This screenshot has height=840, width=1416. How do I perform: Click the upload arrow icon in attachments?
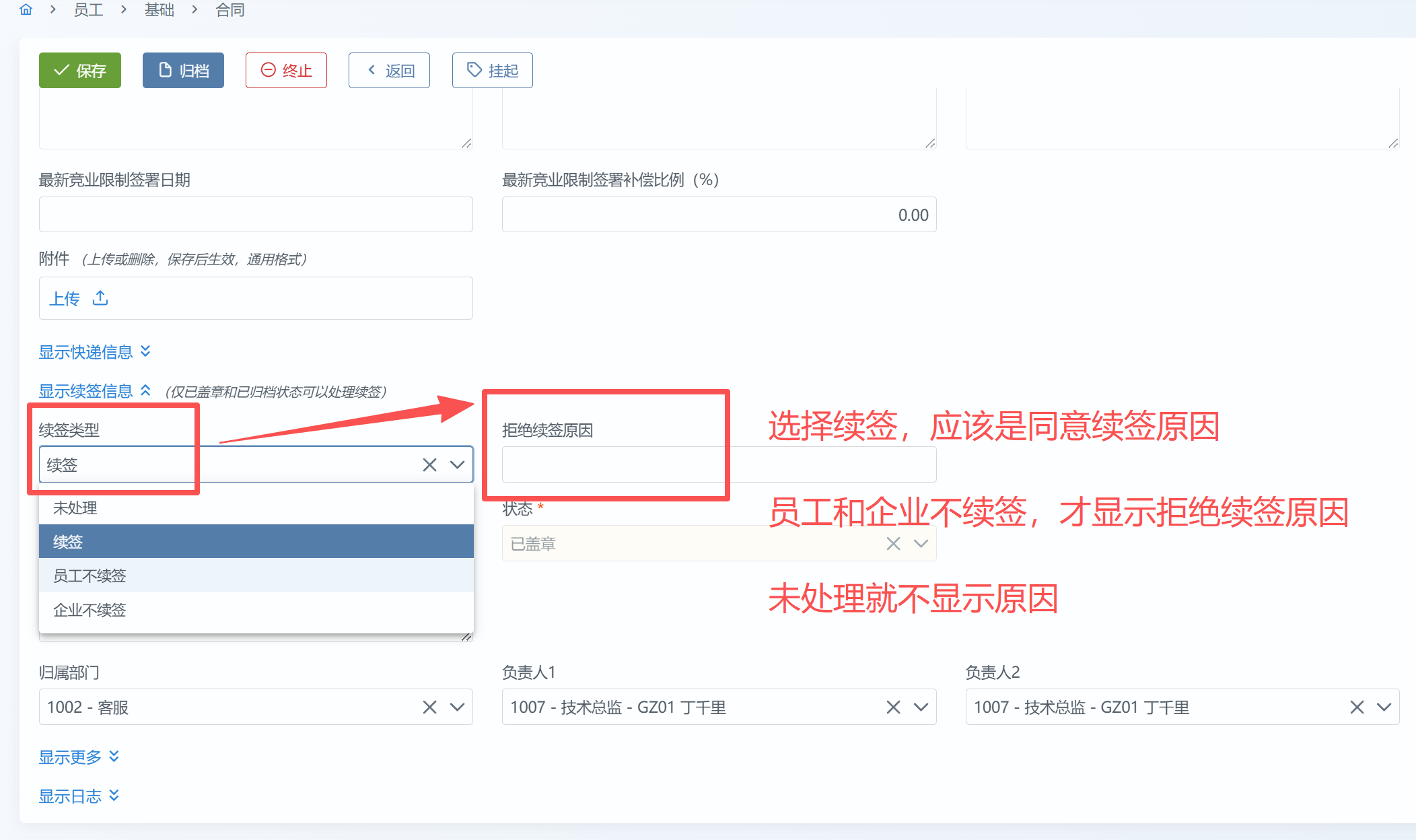pos(100,297)
